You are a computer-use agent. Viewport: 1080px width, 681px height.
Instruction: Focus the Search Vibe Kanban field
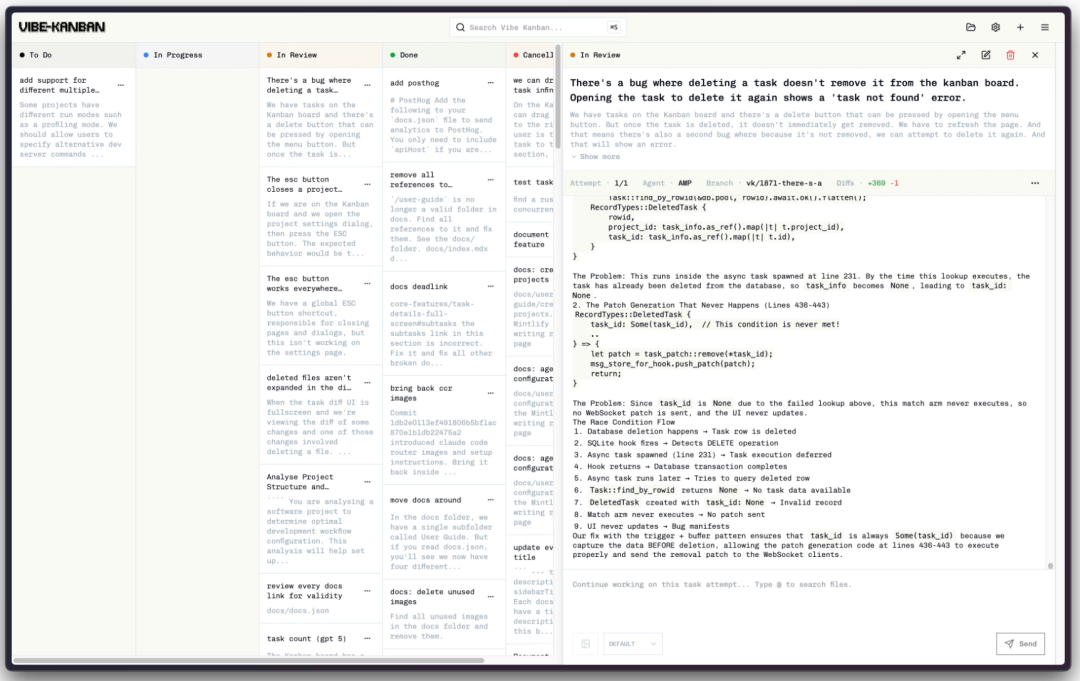pyautogui.click(x=530, y=27)
